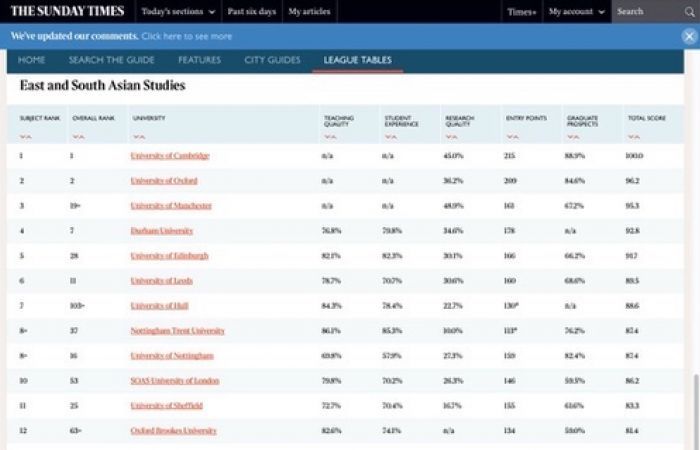This screenshot has width=700, height=450.
Task: Sort by Total Score arrows
Action: (x=634, y=136)
